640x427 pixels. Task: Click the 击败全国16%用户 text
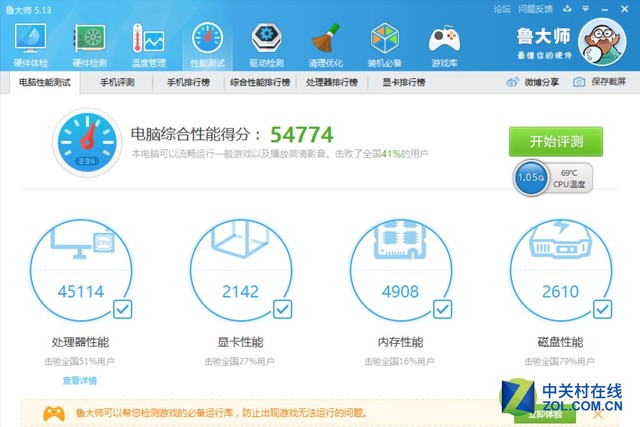tap(399, 361)
